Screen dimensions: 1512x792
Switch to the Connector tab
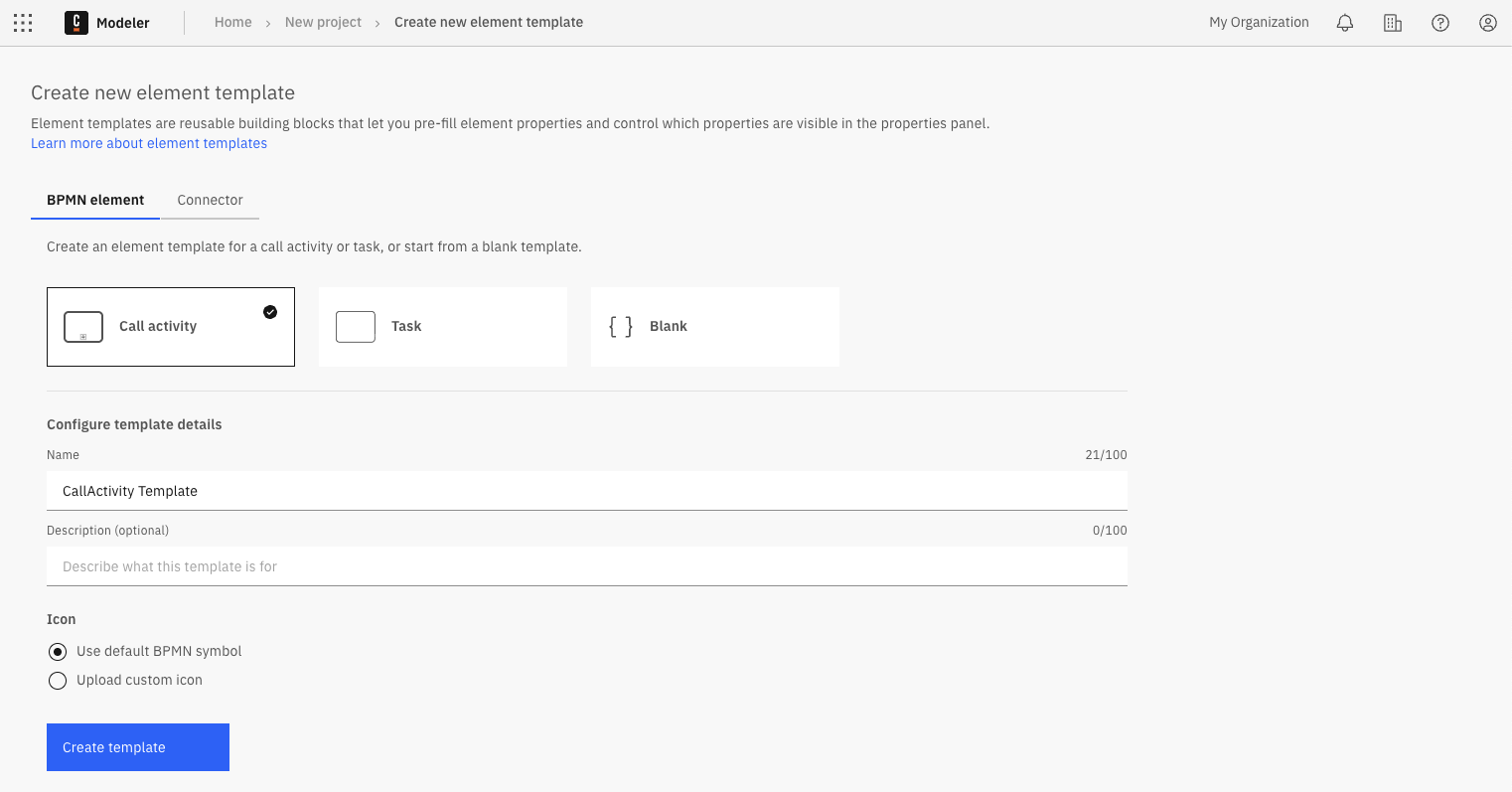click(x=210, y=200)
